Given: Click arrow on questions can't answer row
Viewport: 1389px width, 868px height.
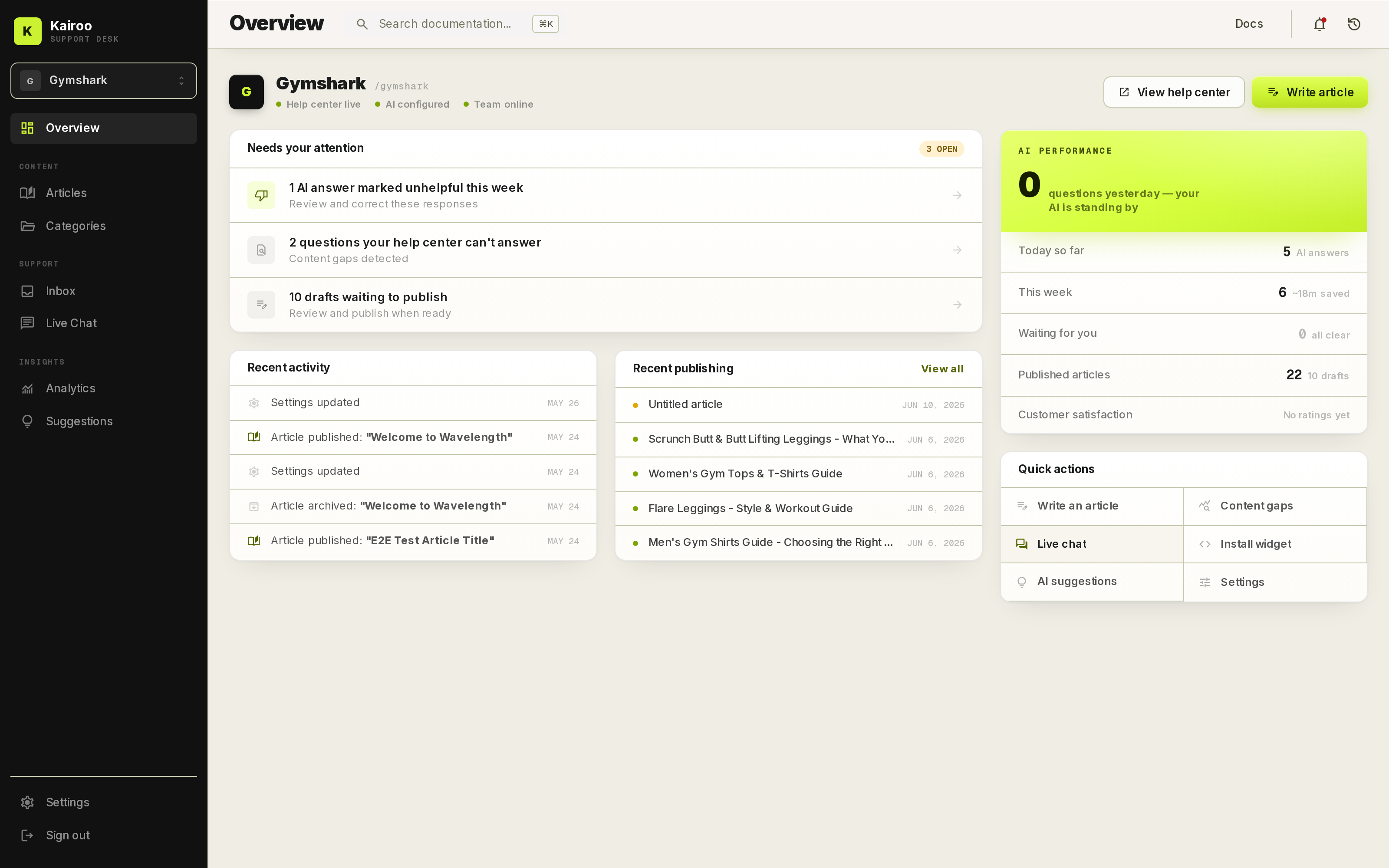Looking at the screenshot, I should click(958, 250).
